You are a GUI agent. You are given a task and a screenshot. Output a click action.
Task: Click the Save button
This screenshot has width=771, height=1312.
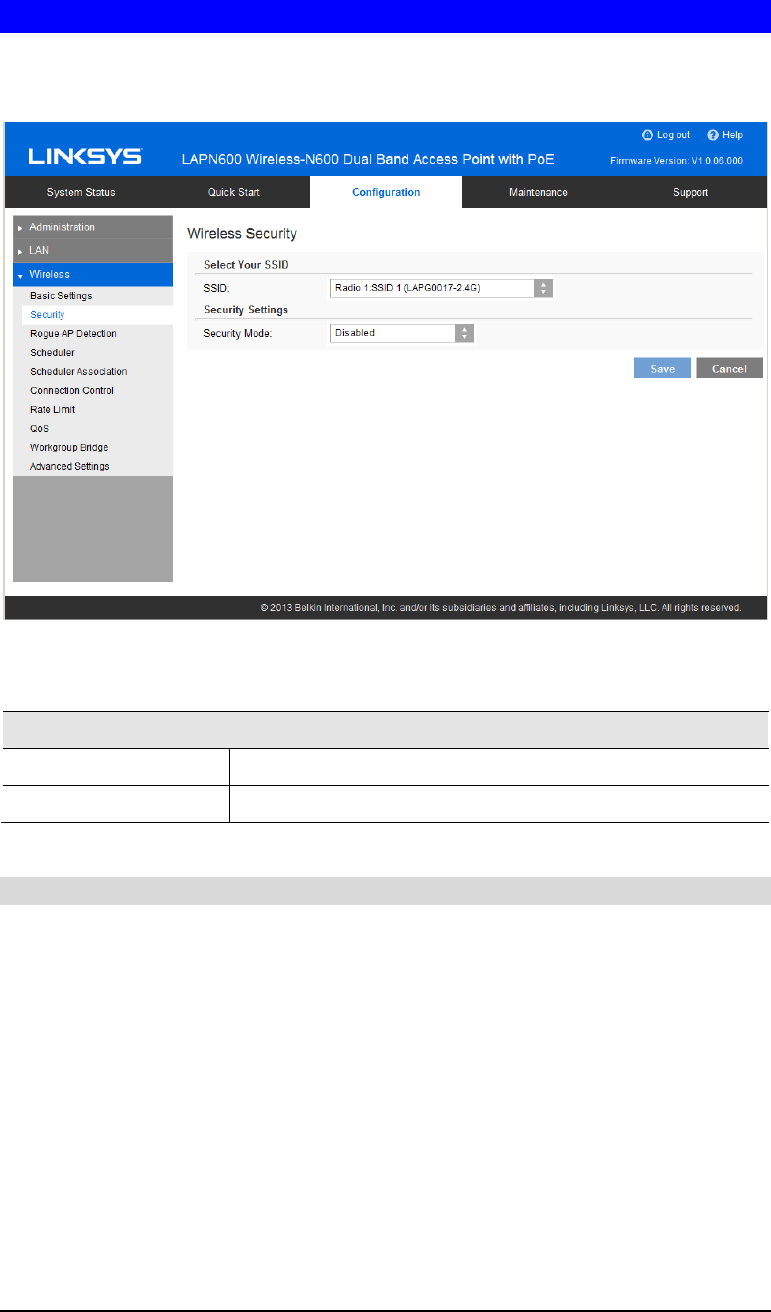[662, 368]
